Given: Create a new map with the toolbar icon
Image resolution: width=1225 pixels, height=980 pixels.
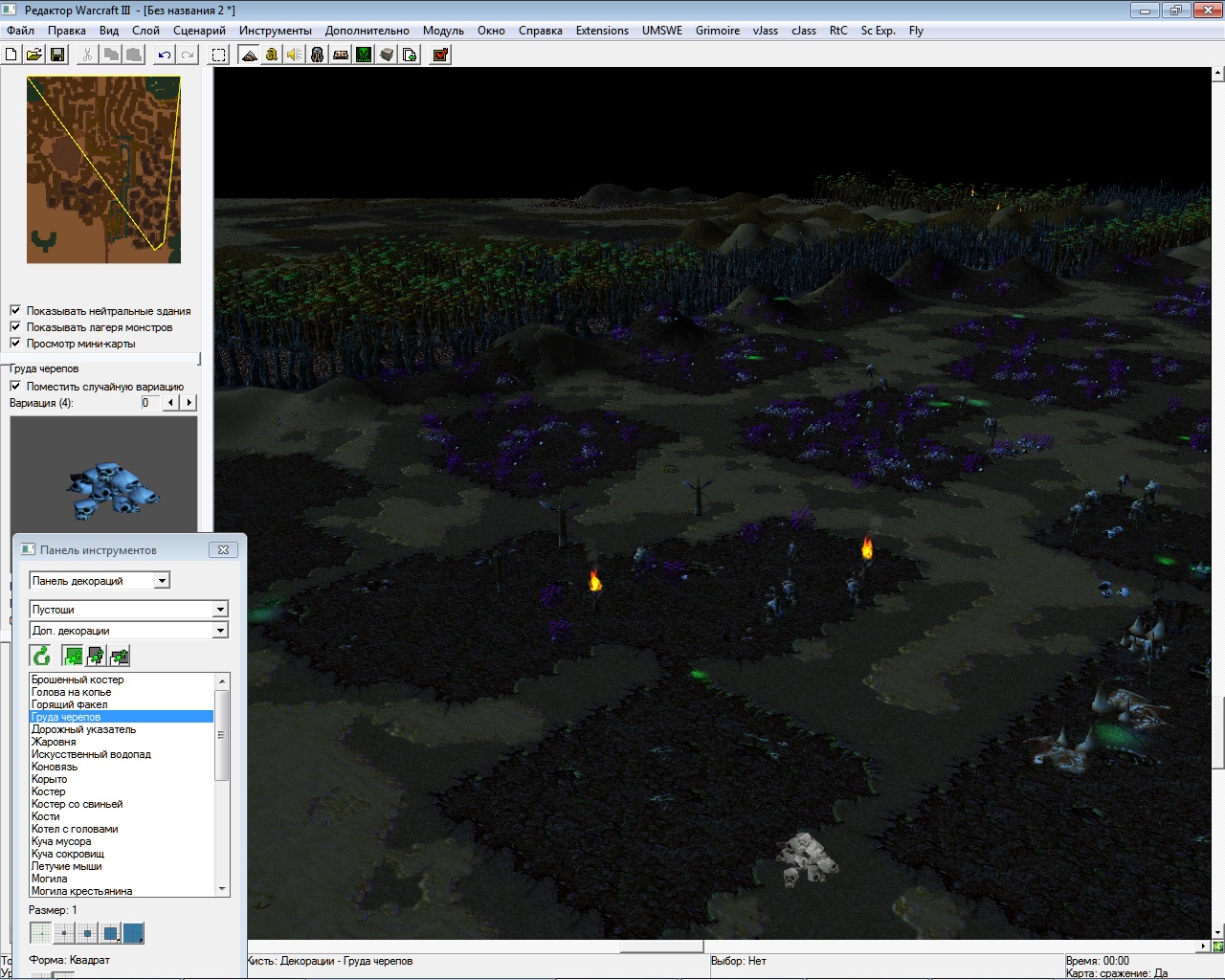Looking at the screenshot, I should pos(11,55).
